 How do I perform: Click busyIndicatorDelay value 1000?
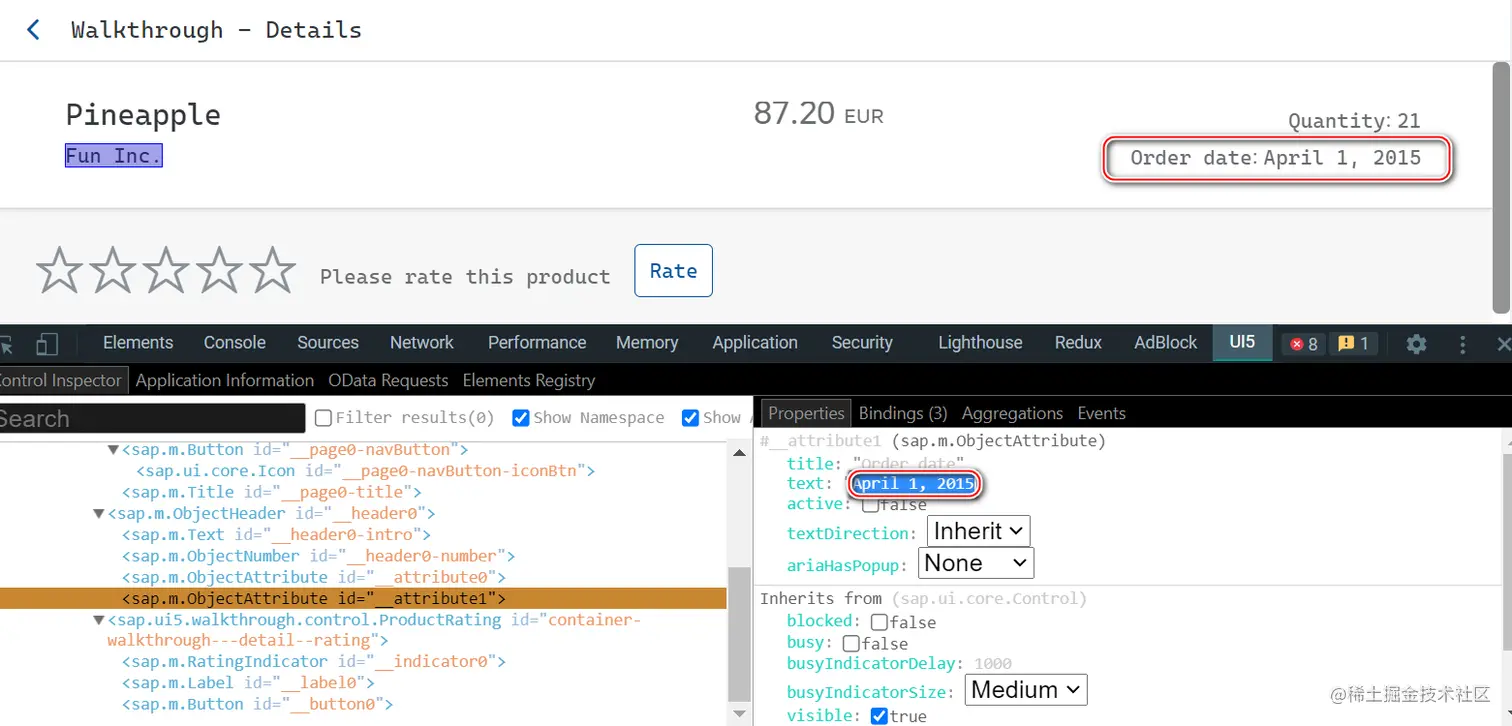pyautogui.click(x=992, y=664)
